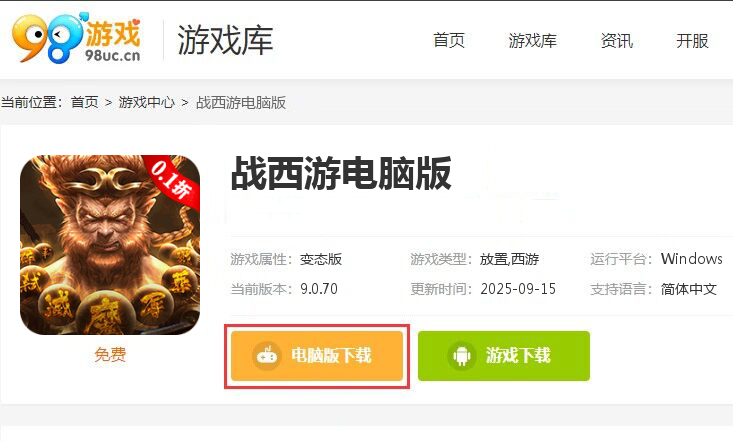The image size is (733, 441).
Task: Go to 首页 in top navigation
Action: (449, 41)
